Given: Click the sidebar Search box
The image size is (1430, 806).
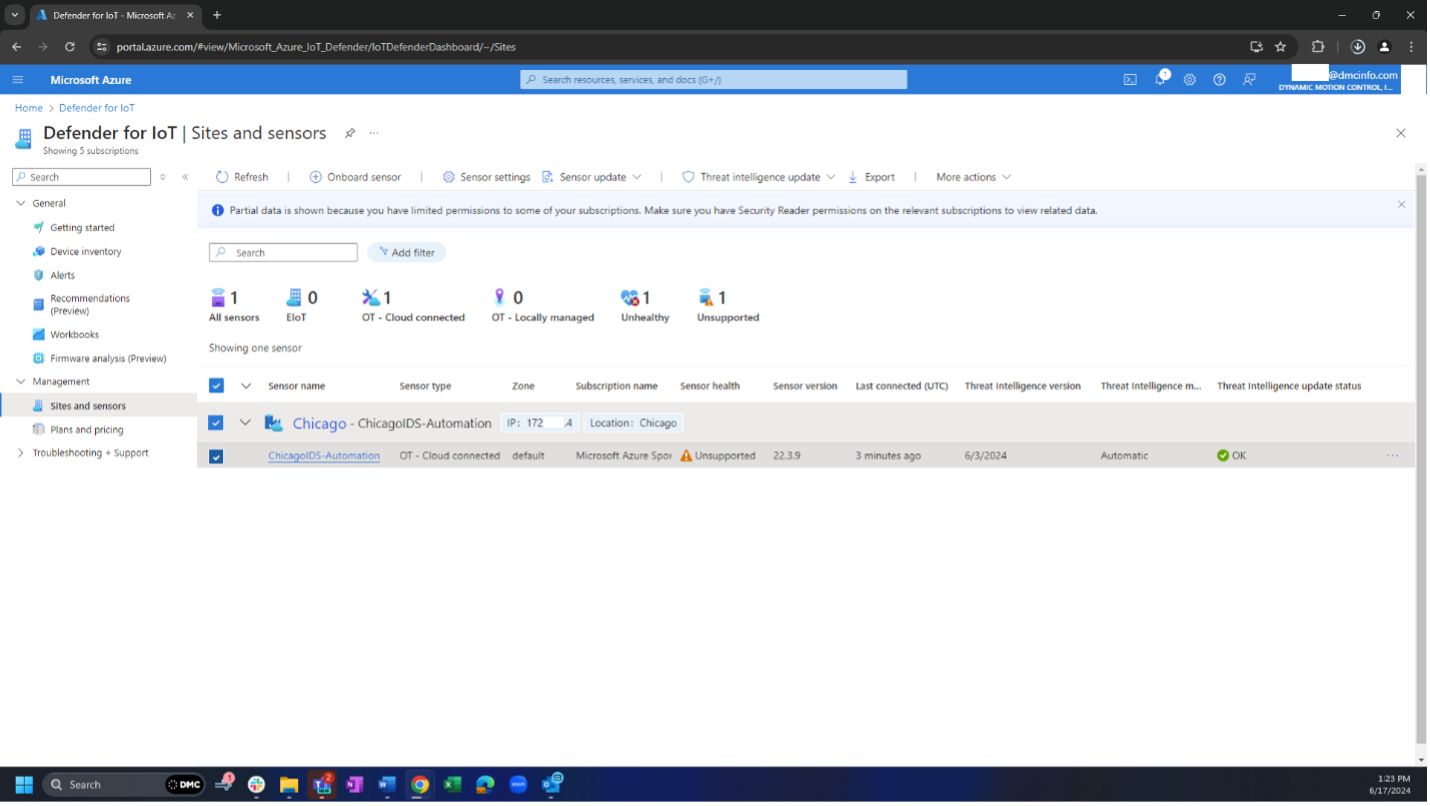Looking at the screenshot, I should pyautogui.click(x=81, y=177).
